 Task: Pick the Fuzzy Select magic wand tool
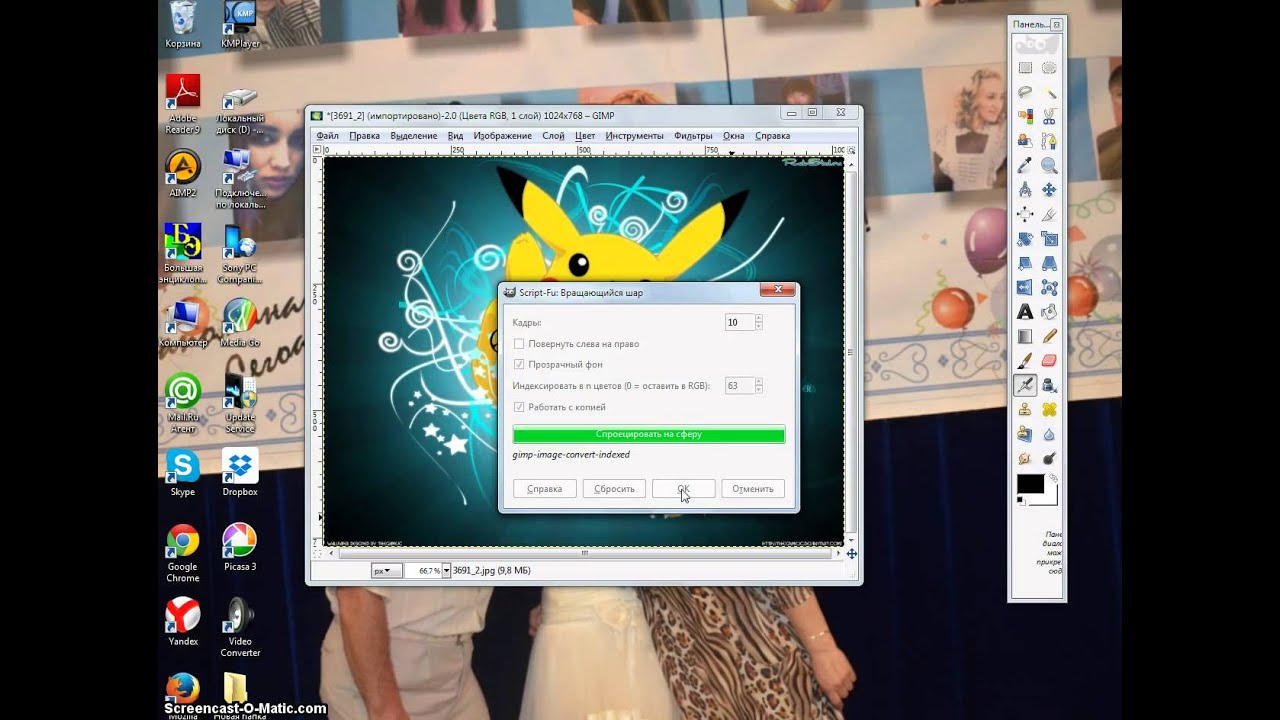[x=1049, y=92]
